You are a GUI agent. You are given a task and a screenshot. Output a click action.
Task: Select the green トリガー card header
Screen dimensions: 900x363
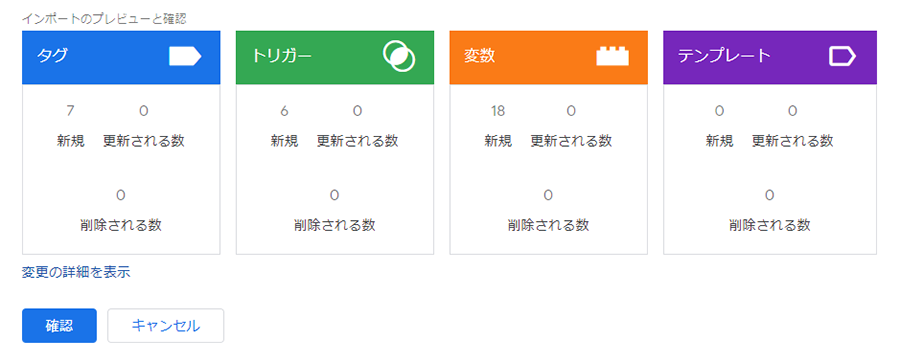[335, 57]
